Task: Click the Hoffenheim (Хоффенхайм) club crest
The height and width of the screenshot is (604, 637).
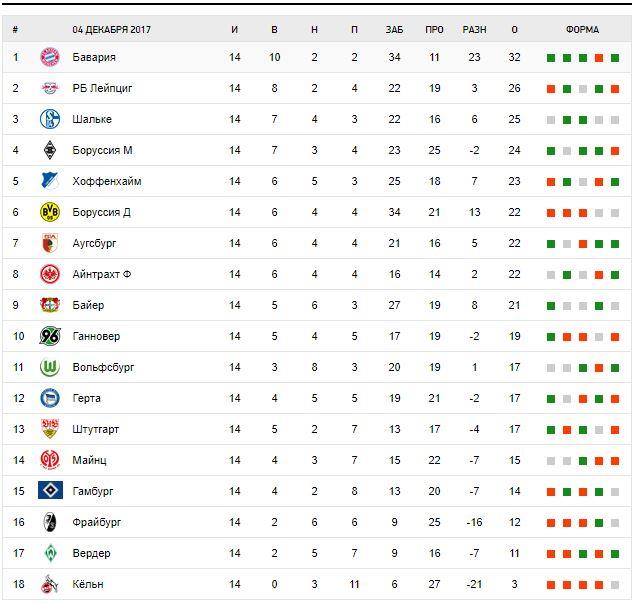Action: coord(50,181)
